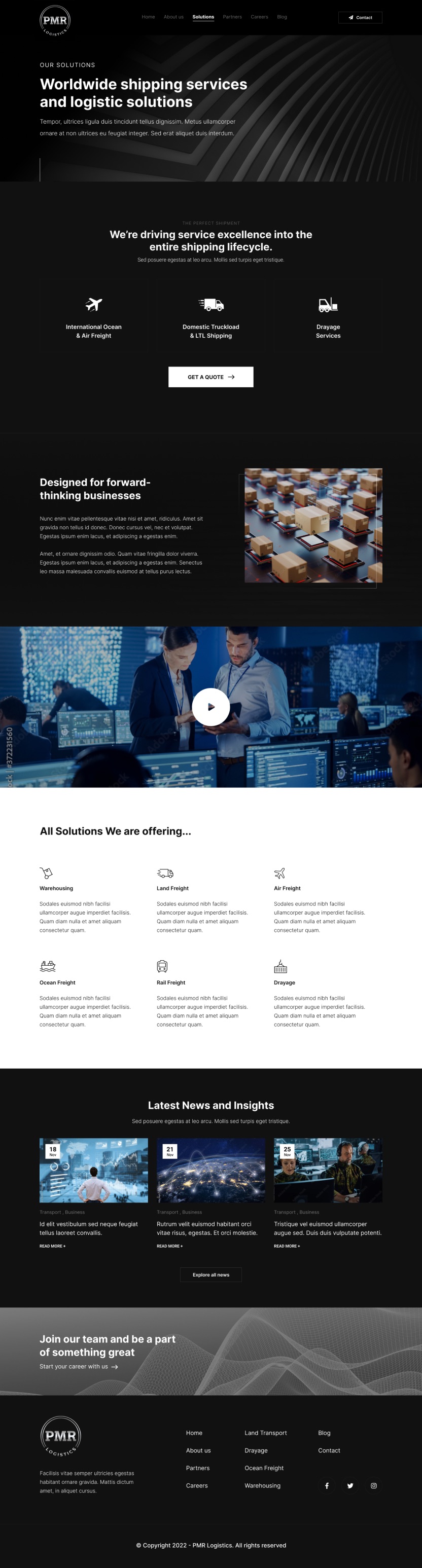Click the airplane icon for International Ocean & Air Freight
Screen dimensions: 422x1568
[94, 304]
